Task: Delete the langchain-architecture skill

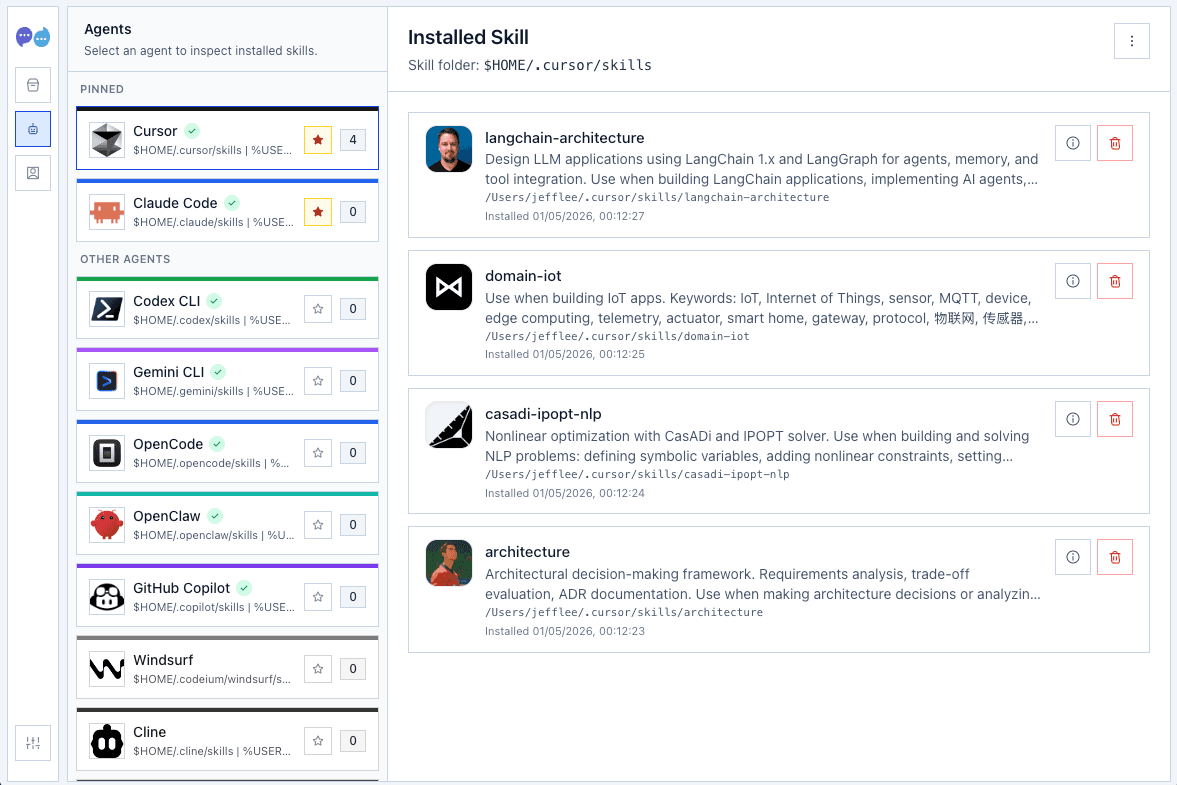Action: [1115, 143]
